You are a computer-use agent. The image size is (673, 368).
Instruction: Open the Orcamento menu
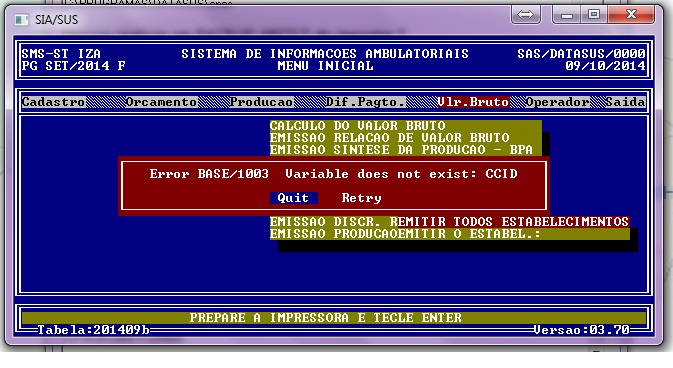click(x=161, y=102)
